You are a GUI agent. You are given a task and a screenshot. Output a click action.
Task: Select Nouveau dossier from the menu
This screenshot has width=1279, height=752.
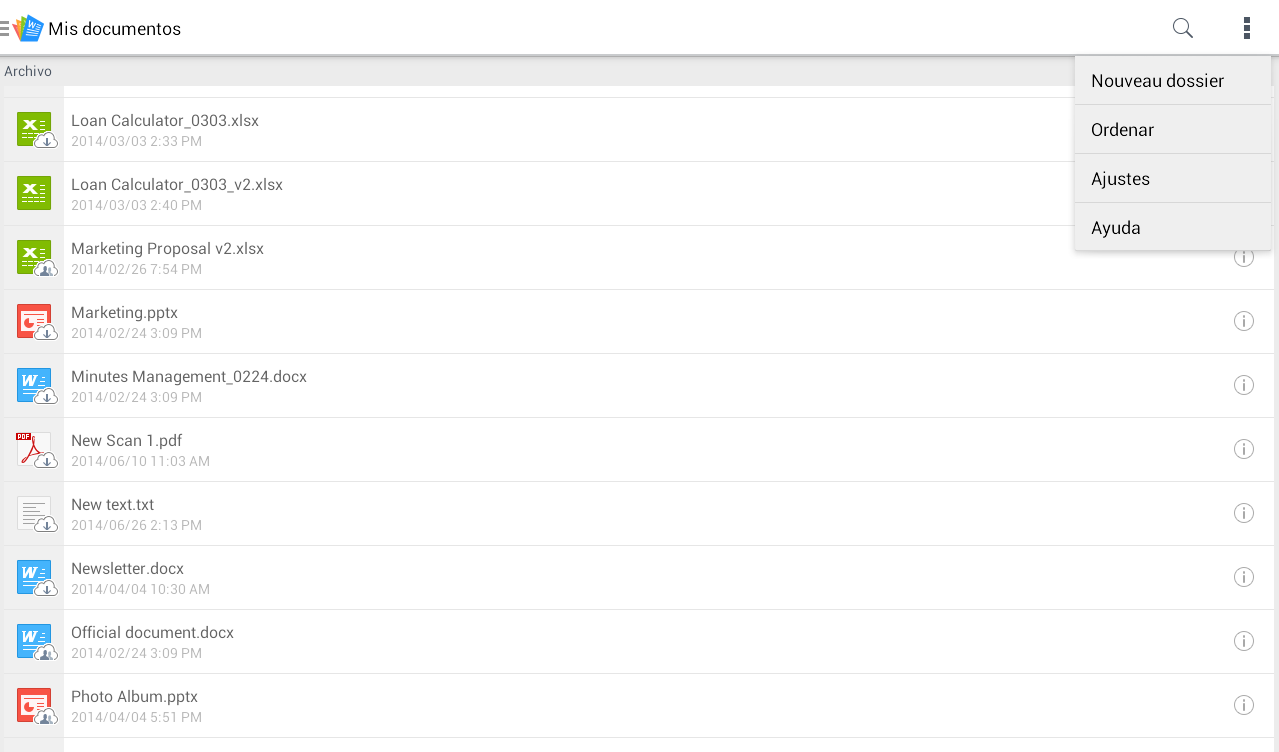click(1157, 81)
